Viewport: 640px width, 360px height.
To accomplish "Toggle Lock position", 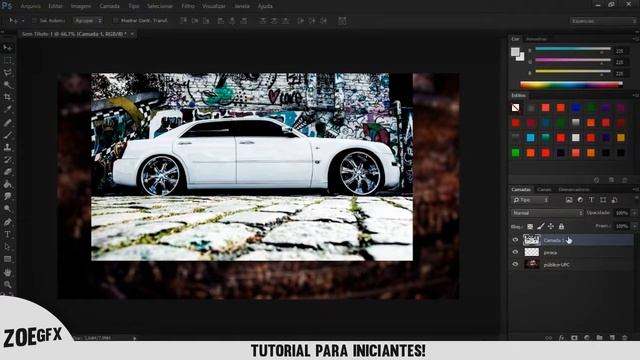I will click(551, 226).
